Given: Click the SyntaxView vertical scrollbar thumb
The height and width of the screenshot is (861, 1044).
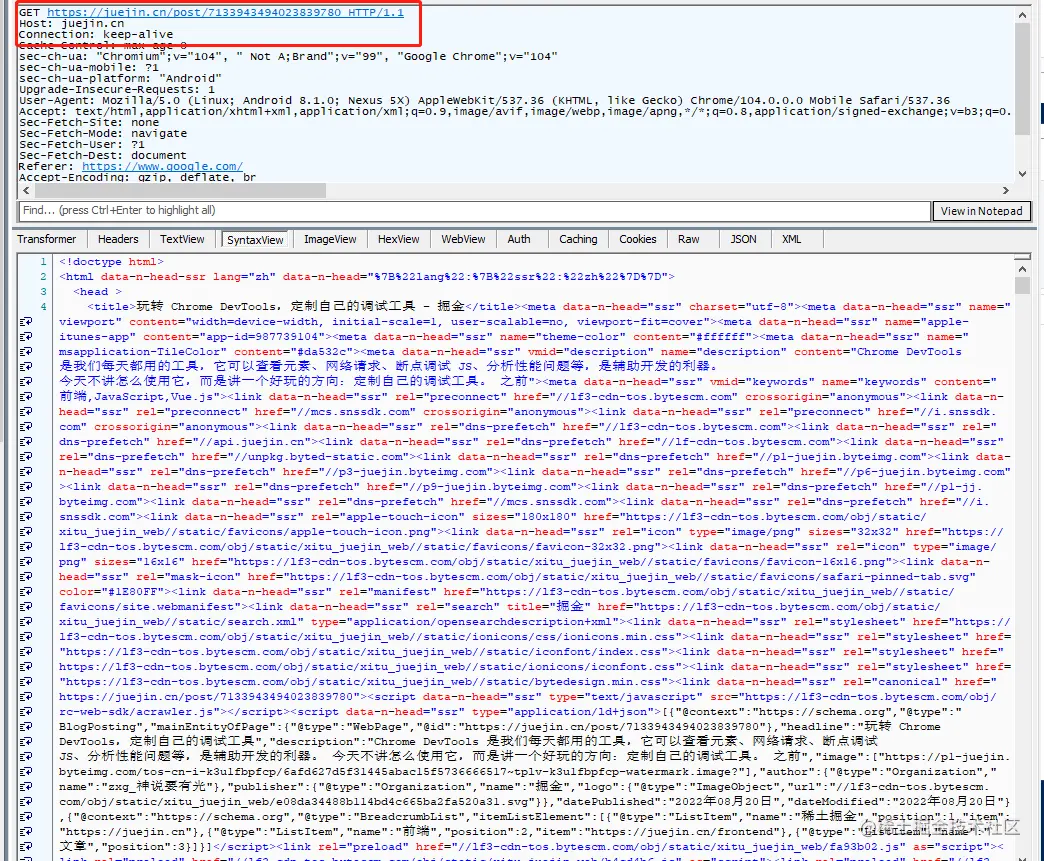Looking at the screenshot, I should pyautogui.click(x=1023, y=286).
